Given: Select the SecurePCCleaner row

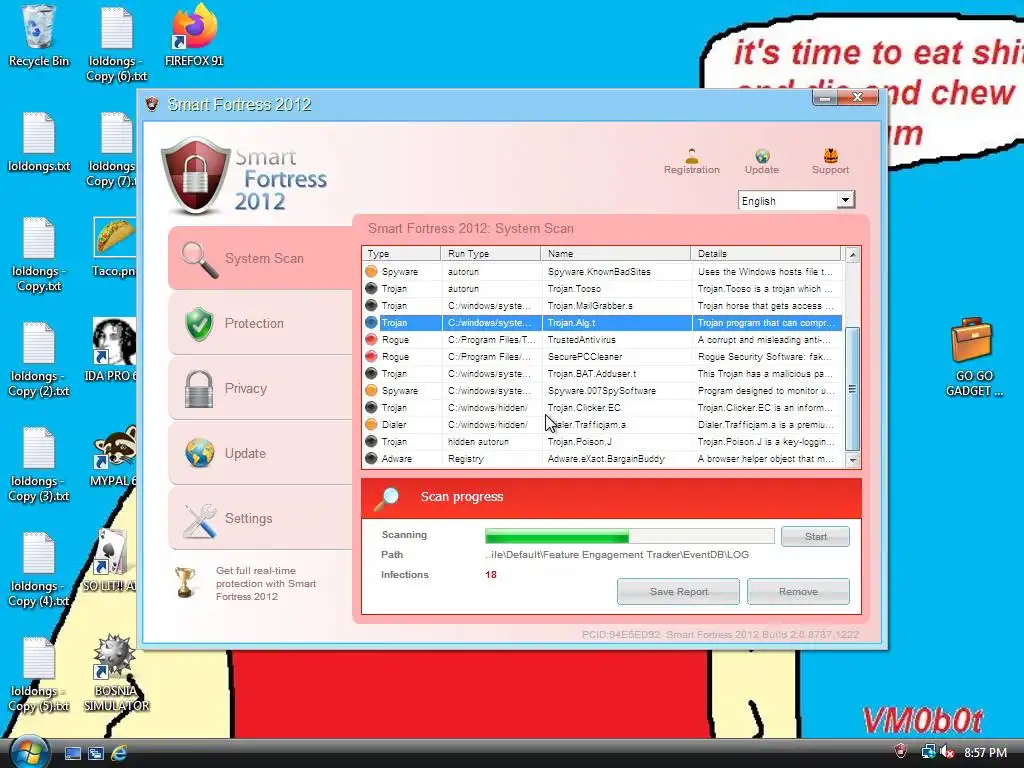Looking at the screenshot, I should point(602,357).
